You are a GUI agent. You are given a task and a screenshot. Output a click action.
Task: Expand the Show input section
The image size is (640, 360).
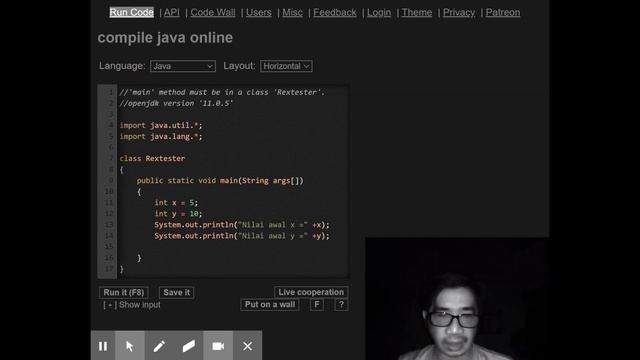pyautogui.click(x=131, y=305)
